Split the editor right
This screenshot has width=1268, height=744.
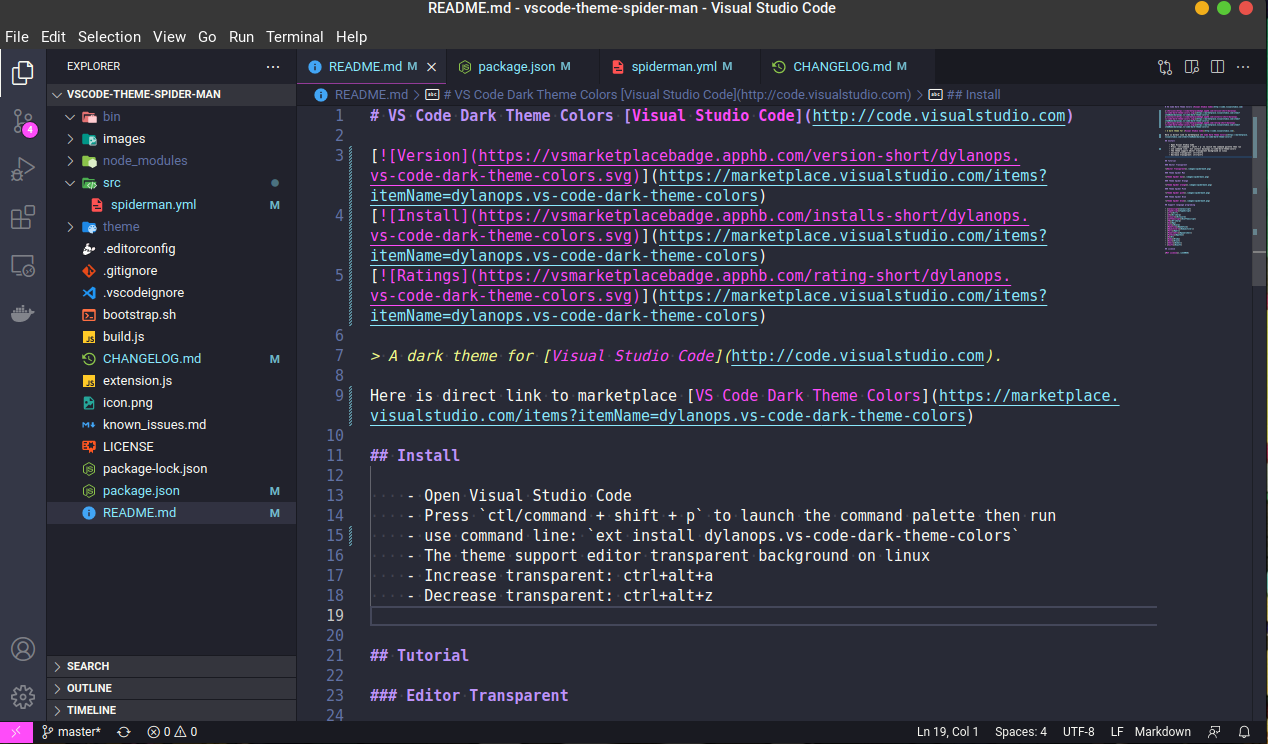[x=1217, y=67]
